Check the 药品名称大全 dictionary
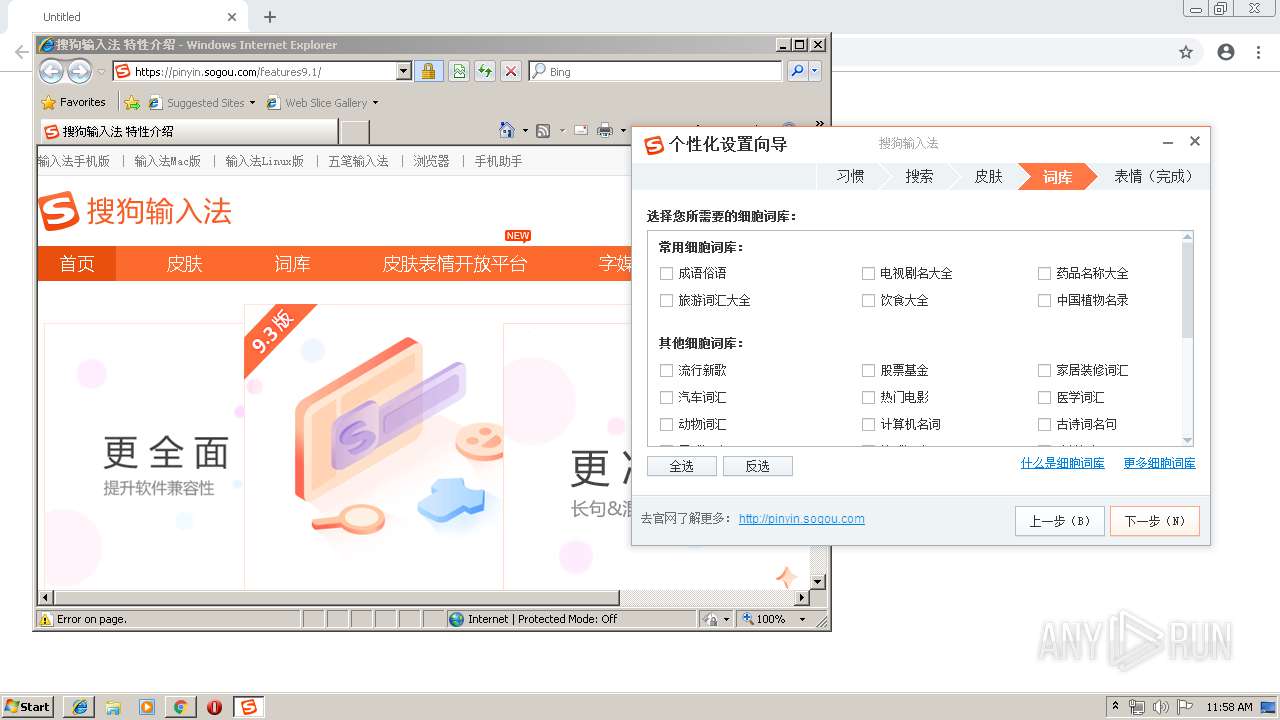 (x=1045, y=273)
